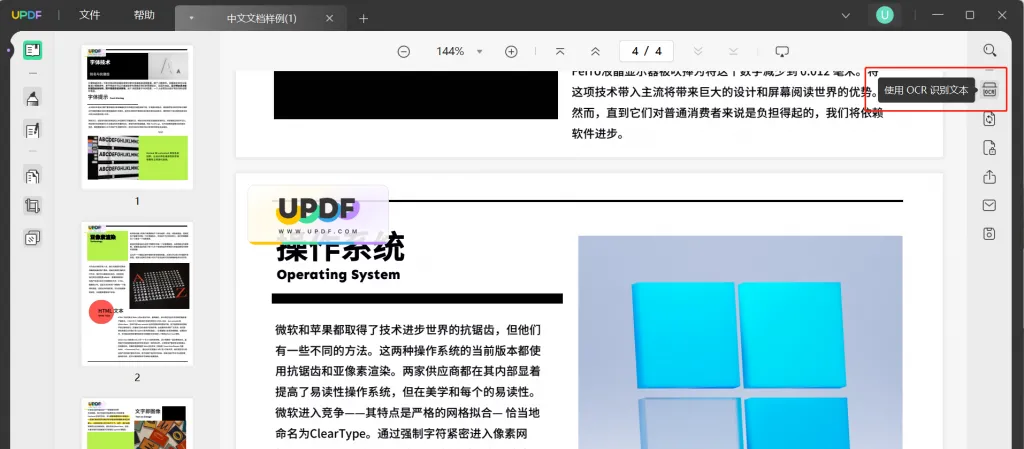
Task: Select page 2 thumbnail
Action: pos(137,294)
